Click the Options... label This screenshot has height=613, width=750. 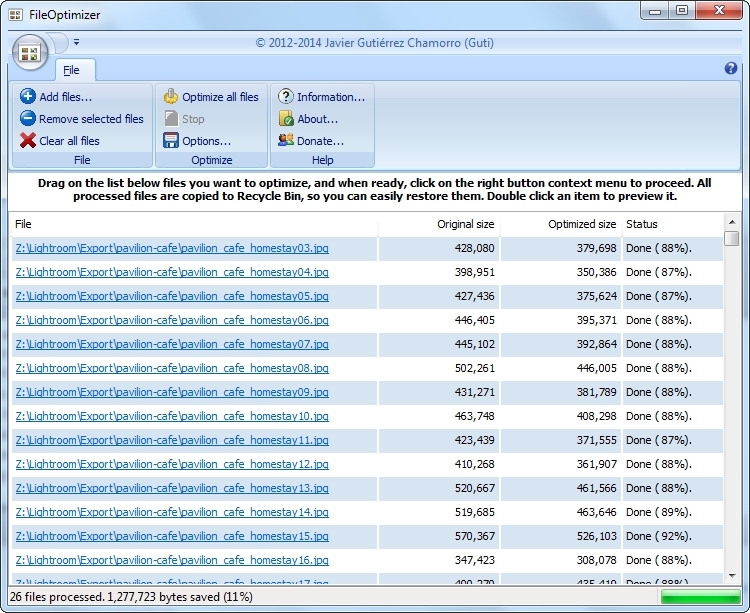coord(206,141)
